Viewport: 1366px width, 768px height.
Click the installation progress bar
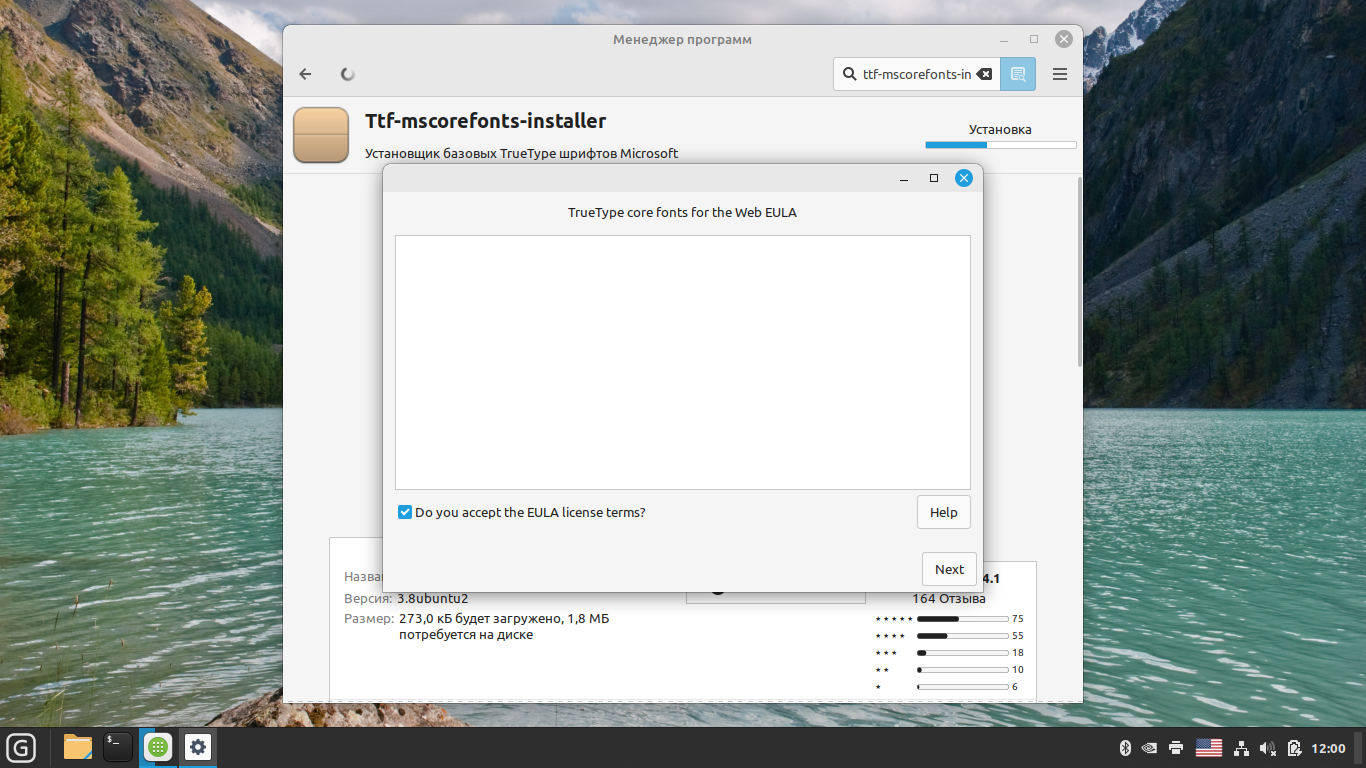[1000, 145]
